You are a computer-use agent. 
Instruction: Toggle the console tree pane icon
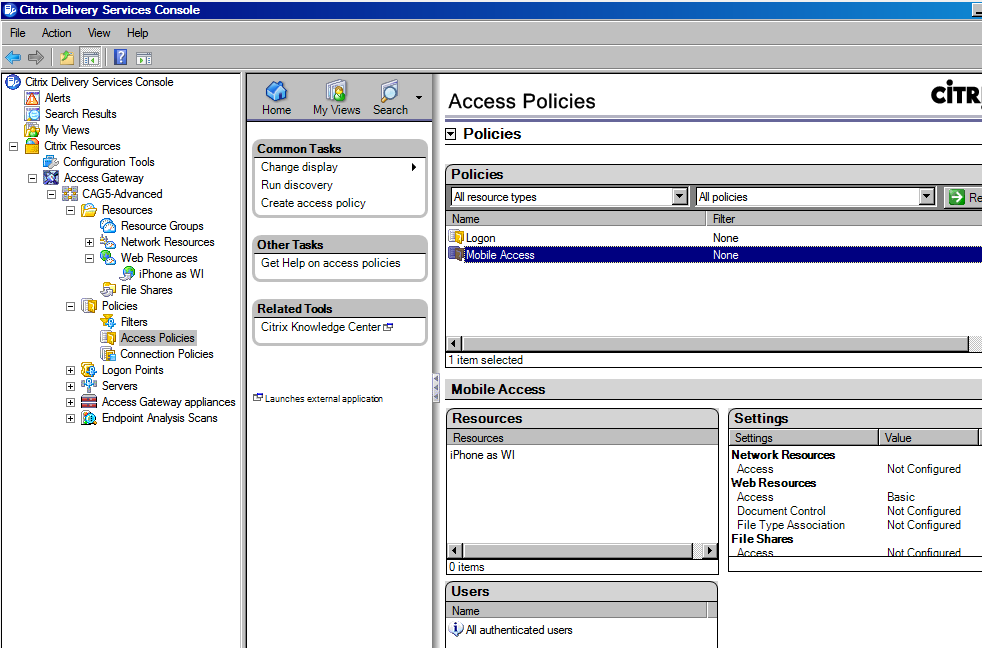pyautogui.click(x=90, y=58)
